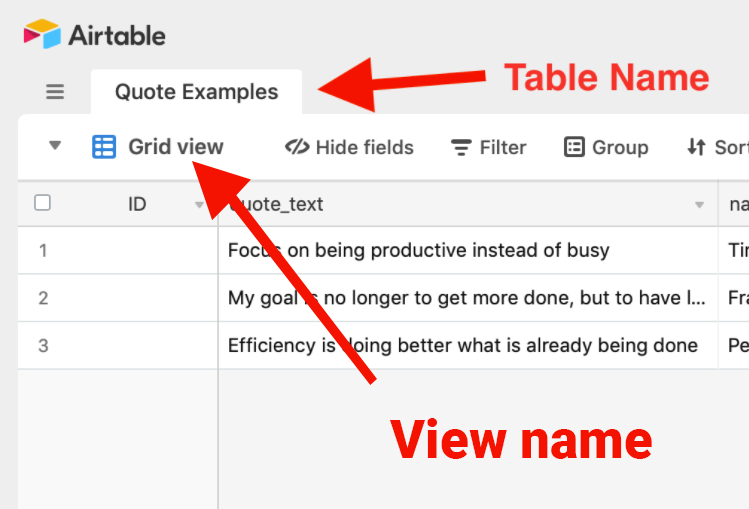Click the Sort arrows icon
This screenshot has width=749, height=509.
pos(697,147)
